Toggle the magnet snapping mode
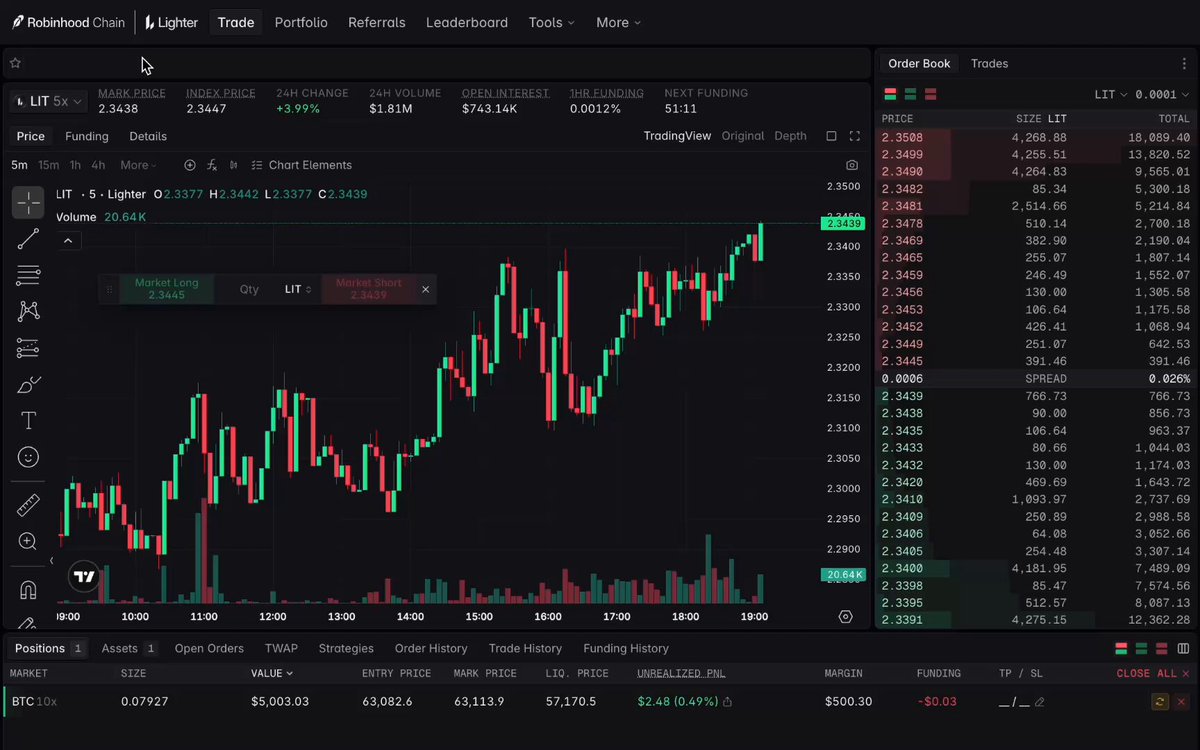Image resolution: width=1200 pixels, height=750 pixels. coord(28,590)
